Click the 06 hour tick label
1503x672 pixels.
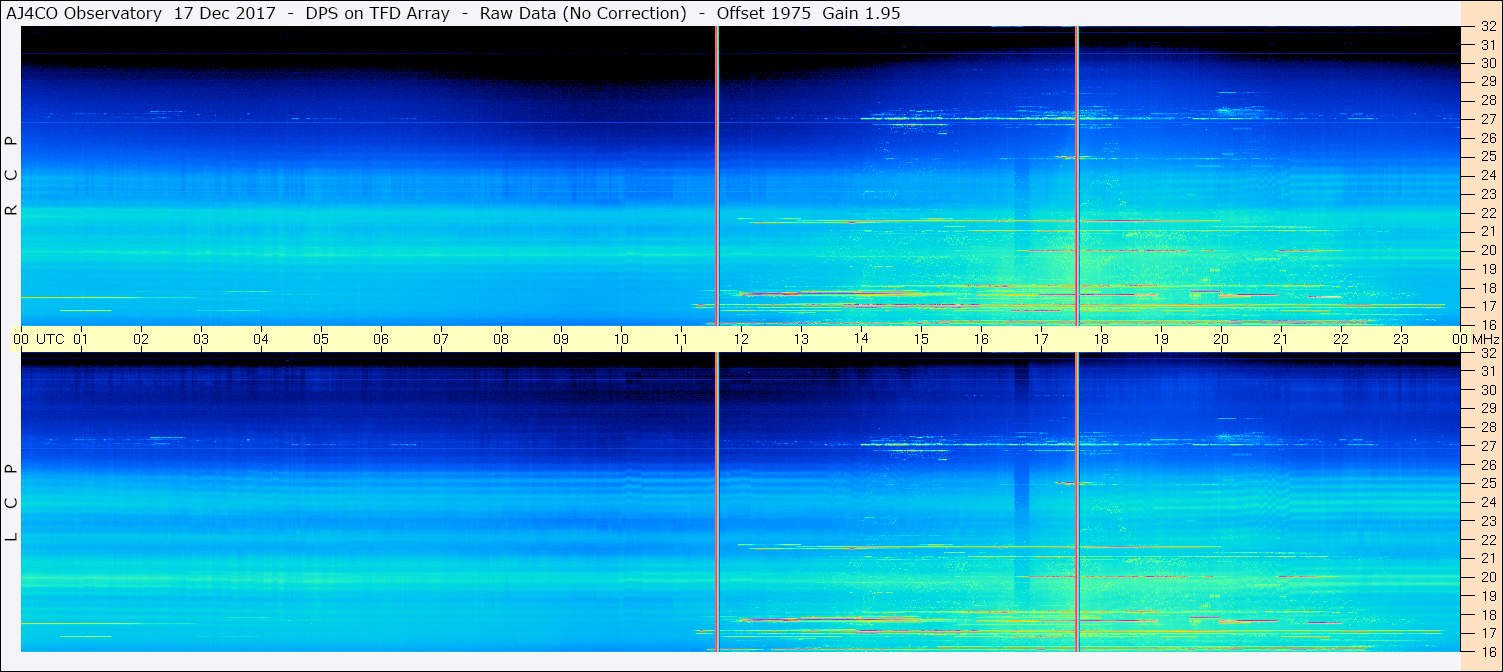381,339
